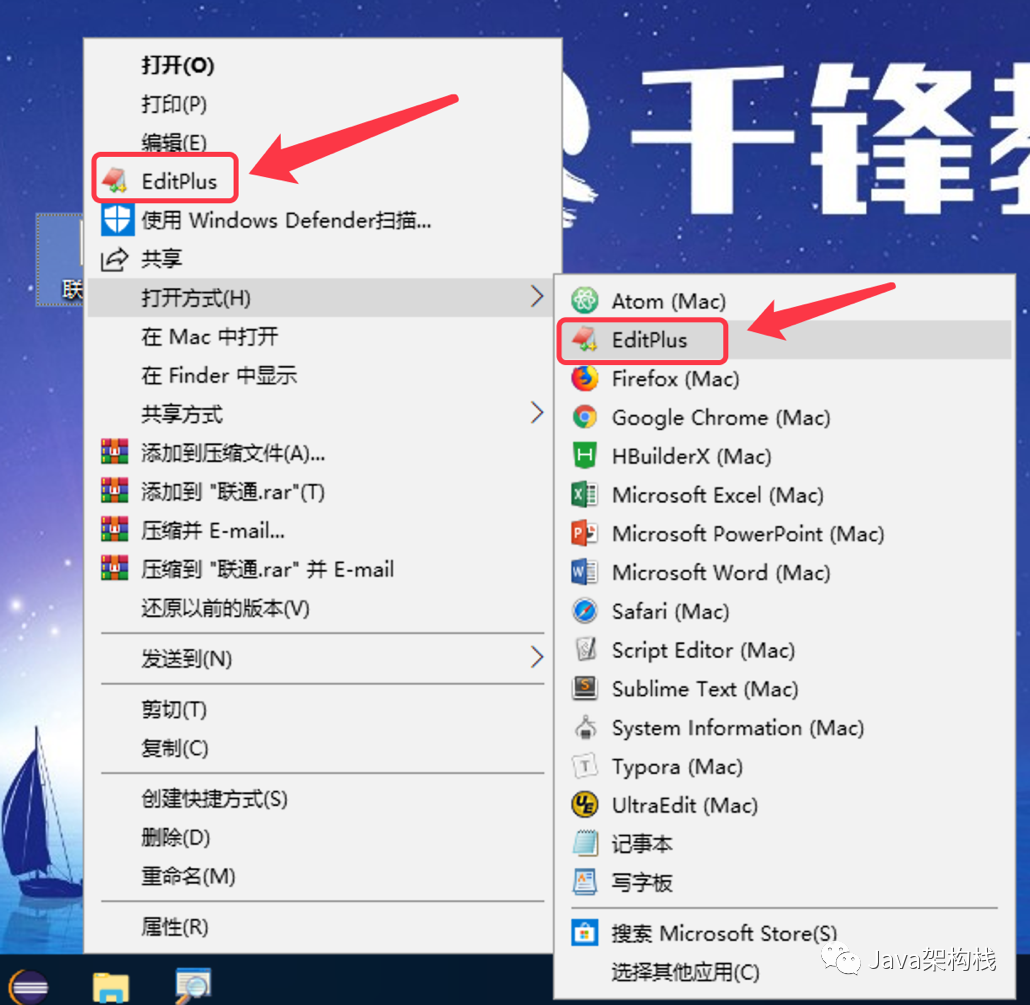Click the Sublime Text icon
This screenshot has height=1005, width=1030.
coord(584,688)
